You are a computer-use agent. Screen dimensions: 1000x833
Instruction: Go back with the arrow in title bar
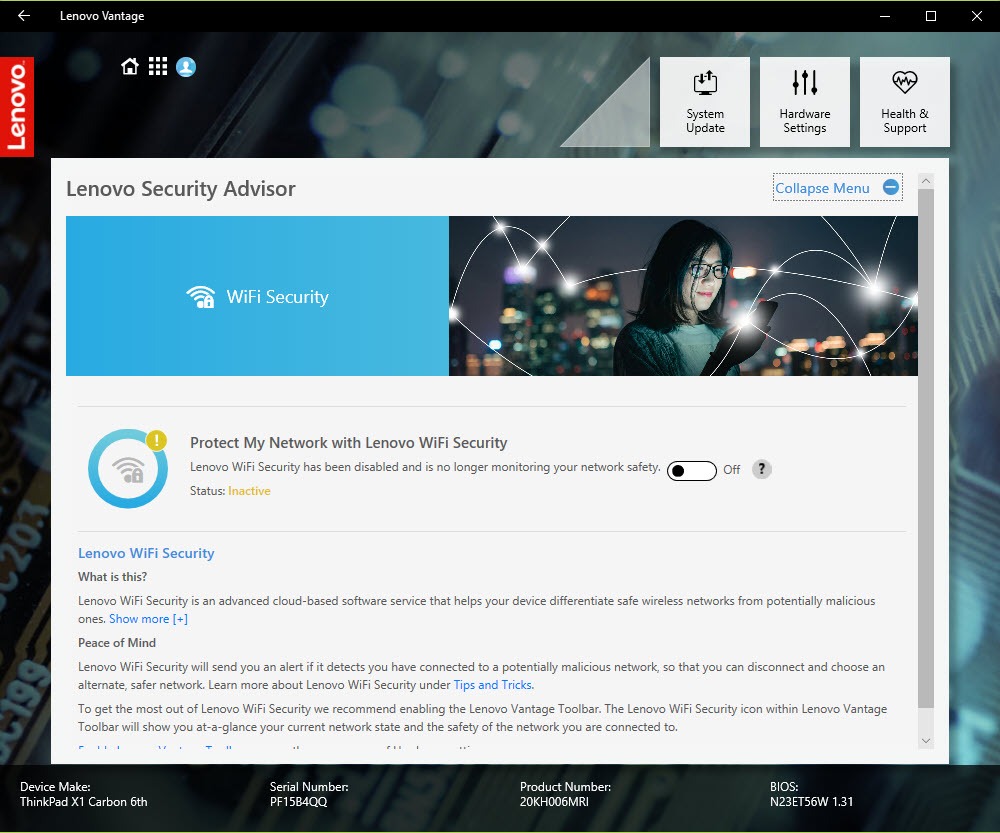click(x=24, y=15)
